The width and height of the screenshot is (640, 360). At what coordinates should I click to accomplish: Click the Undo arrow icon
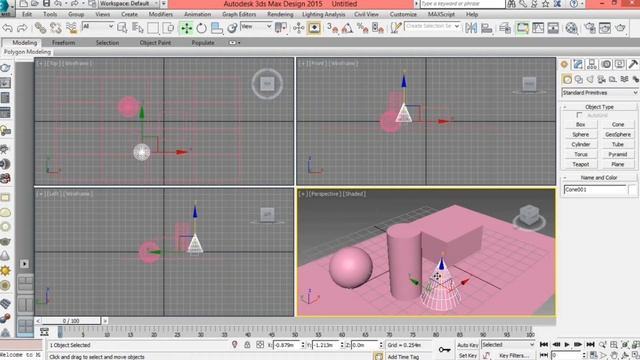tap(7, 28)
